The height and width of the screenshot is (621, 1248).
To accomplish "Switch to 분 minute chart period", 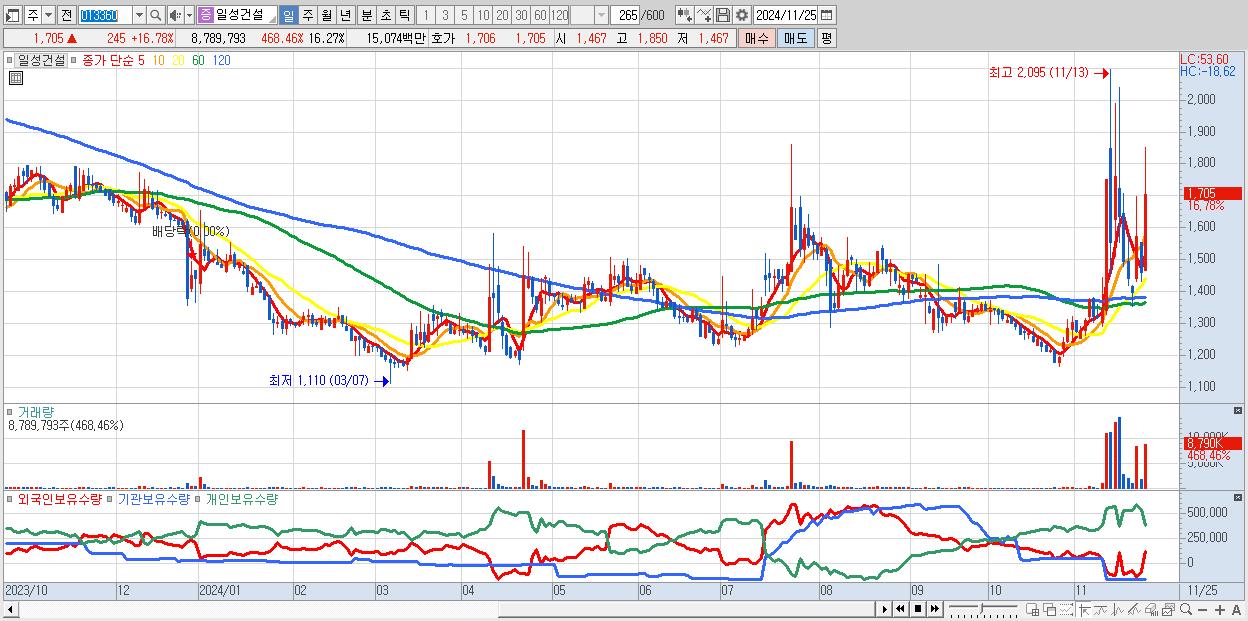I will (366, 16).
